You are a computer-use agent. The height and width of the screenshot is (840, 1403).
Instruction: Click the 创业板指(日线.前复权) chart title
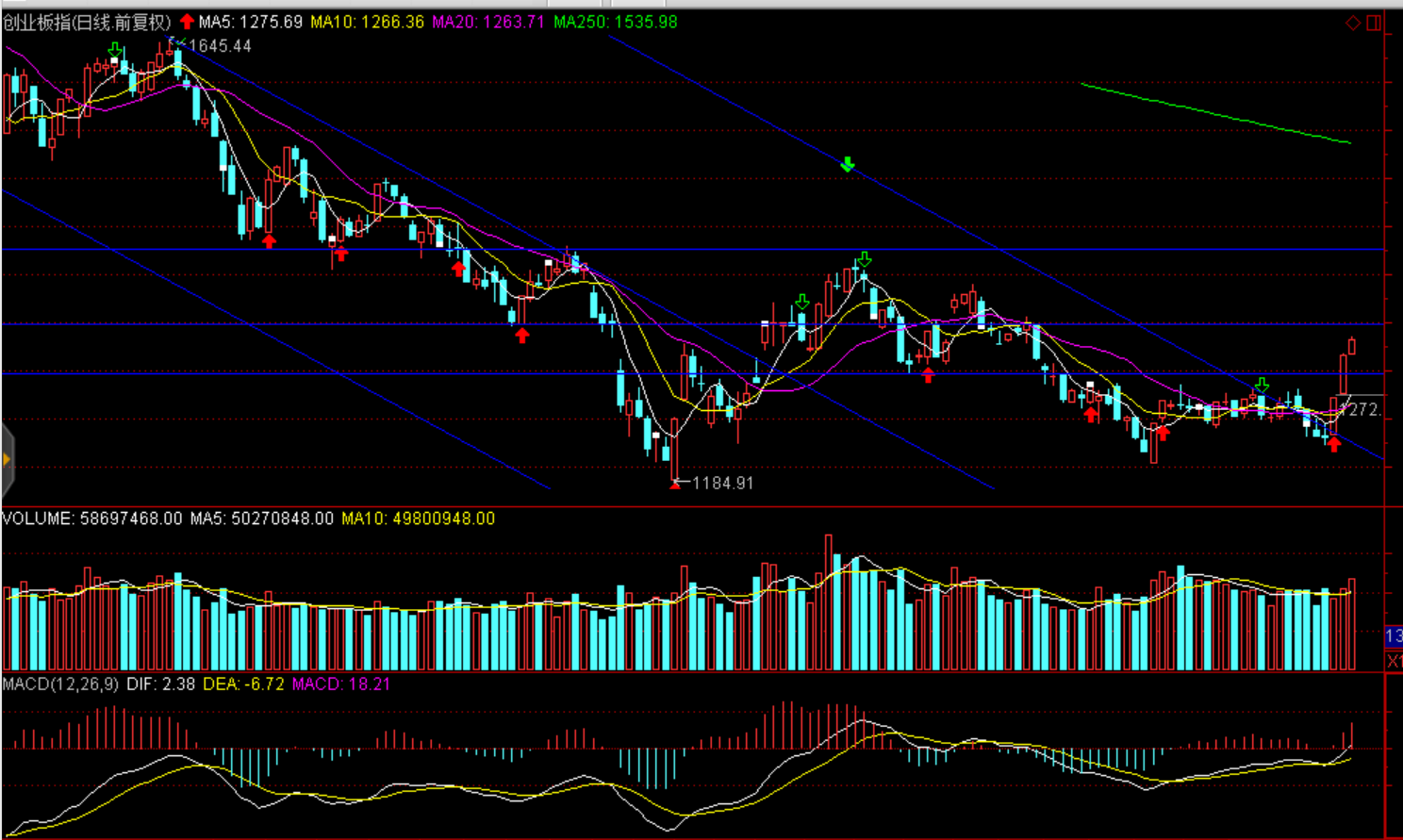pos(87,22)
